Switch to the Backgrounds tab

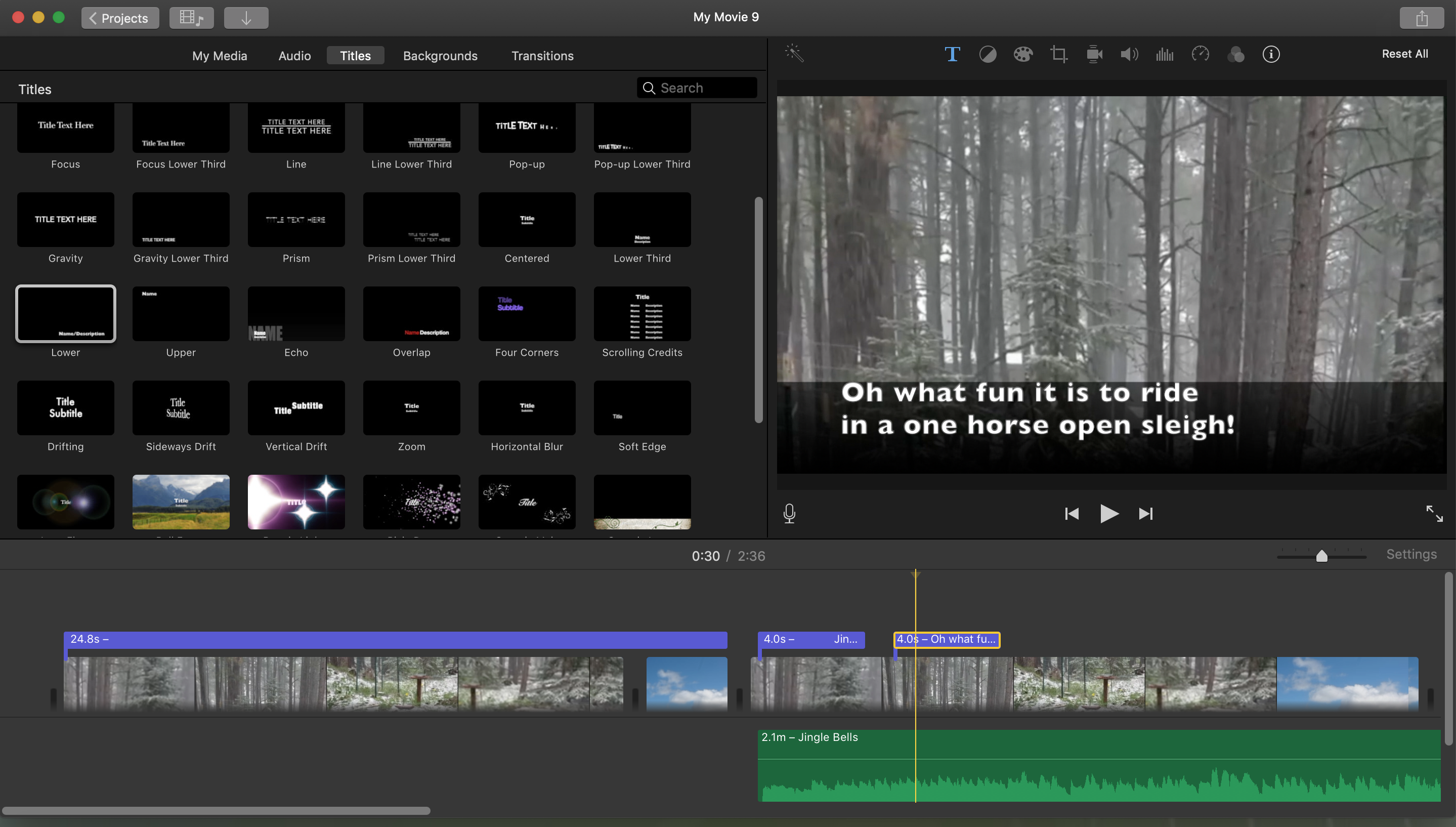[440, 56]
